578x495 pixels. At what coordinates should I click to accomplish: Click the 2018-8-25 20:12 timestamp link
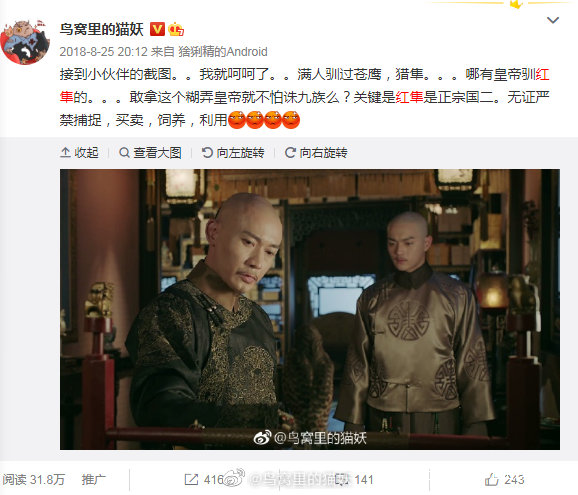(x=103, y=52)
